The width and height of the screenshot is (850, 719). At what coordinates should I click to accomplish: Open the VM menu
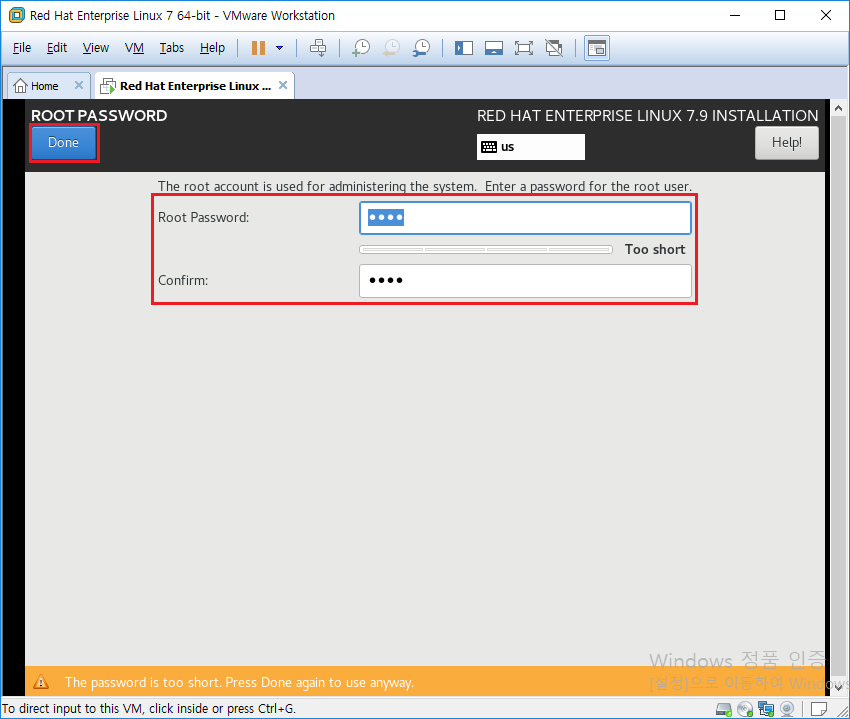[x=134, y=48]
